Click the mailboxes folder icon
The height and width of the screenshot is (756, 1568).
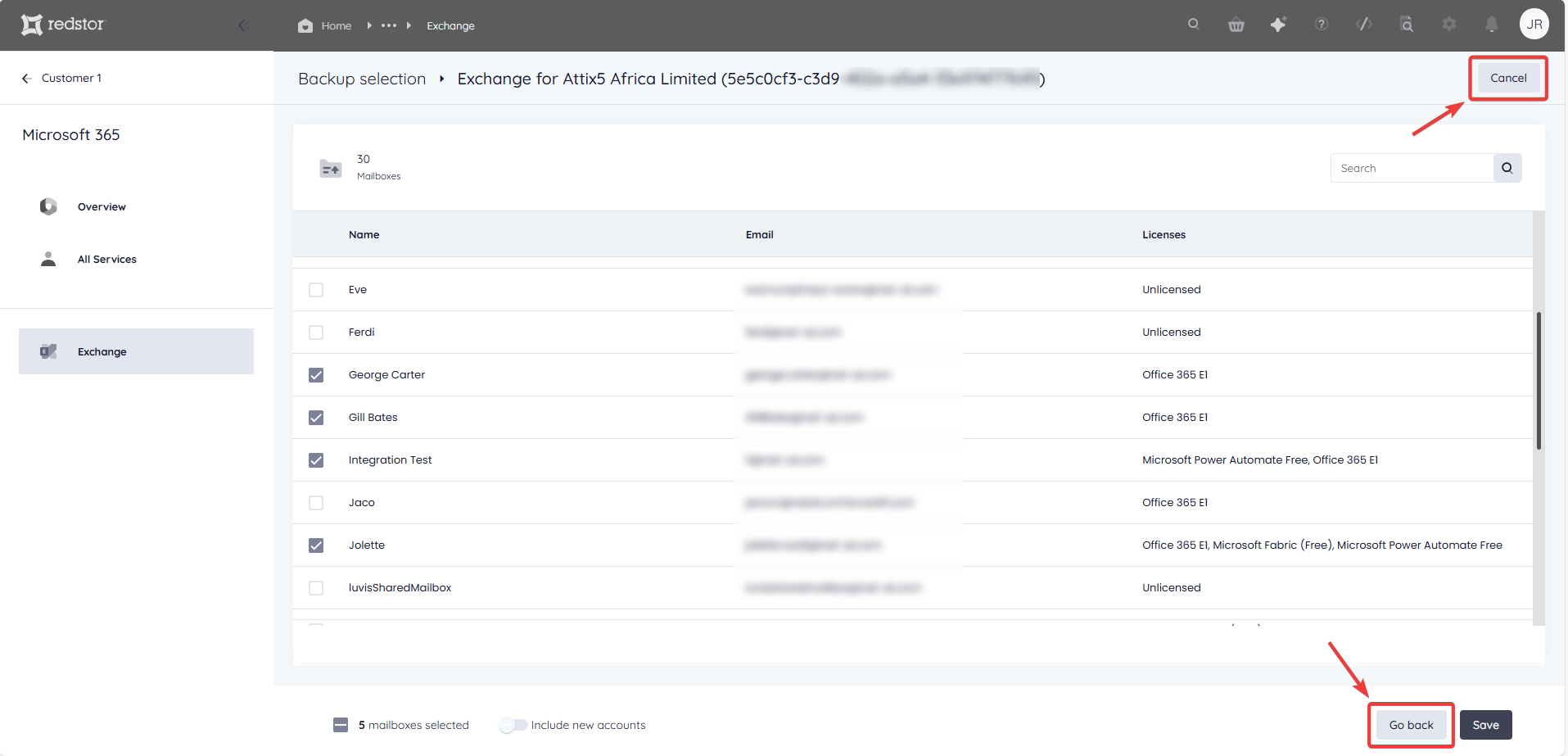point(331,168)
